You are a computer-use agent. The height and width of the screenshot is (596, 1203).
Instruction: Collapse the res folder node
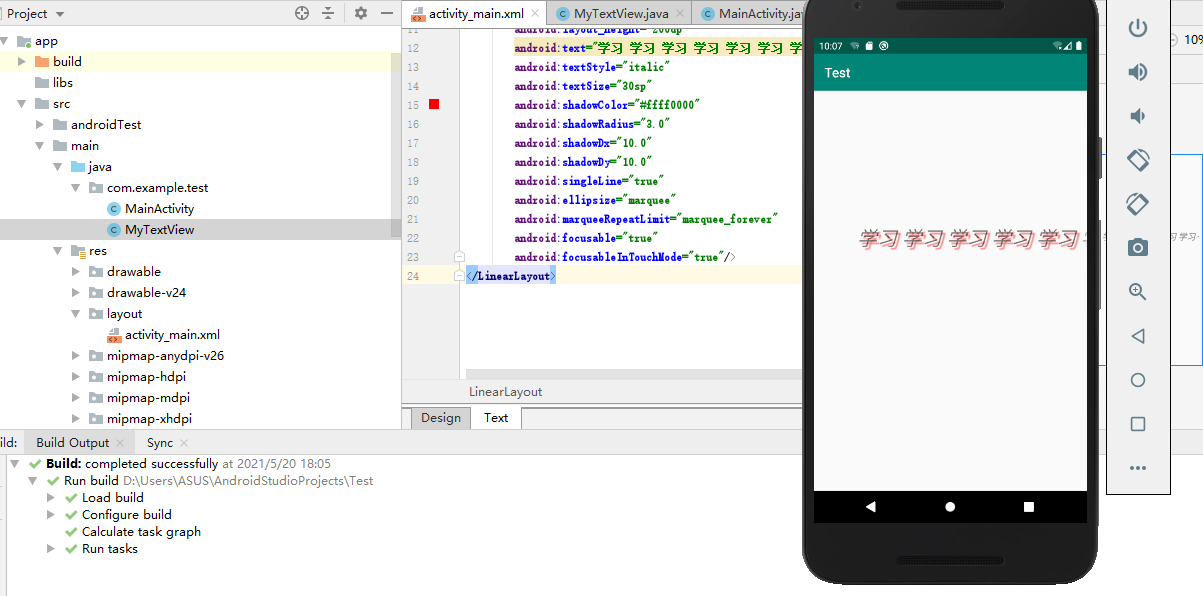pyautogui.click(x=58, y=251)
